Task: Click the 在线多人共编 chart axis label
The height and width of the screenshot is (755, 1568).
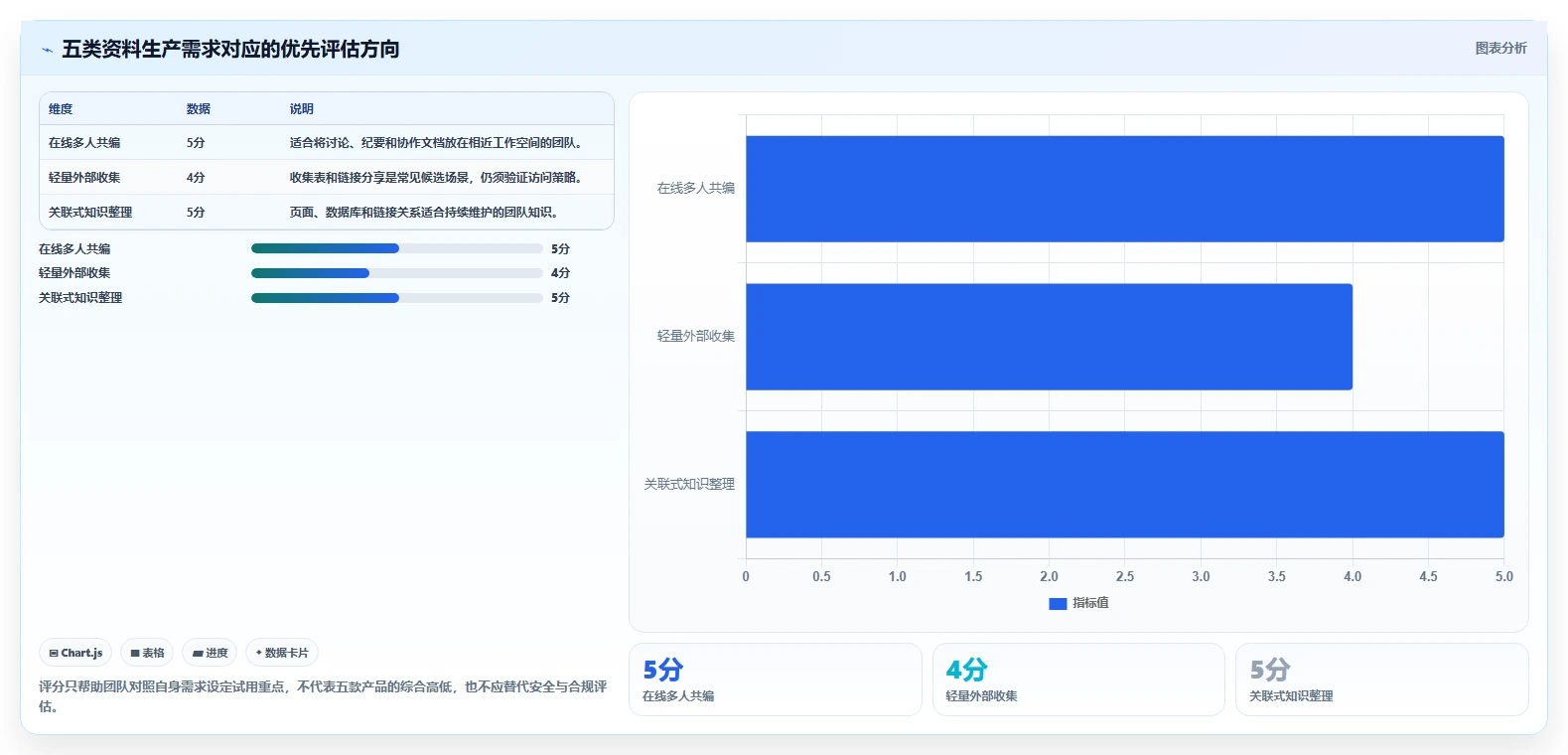Action: tap(696, 188)
